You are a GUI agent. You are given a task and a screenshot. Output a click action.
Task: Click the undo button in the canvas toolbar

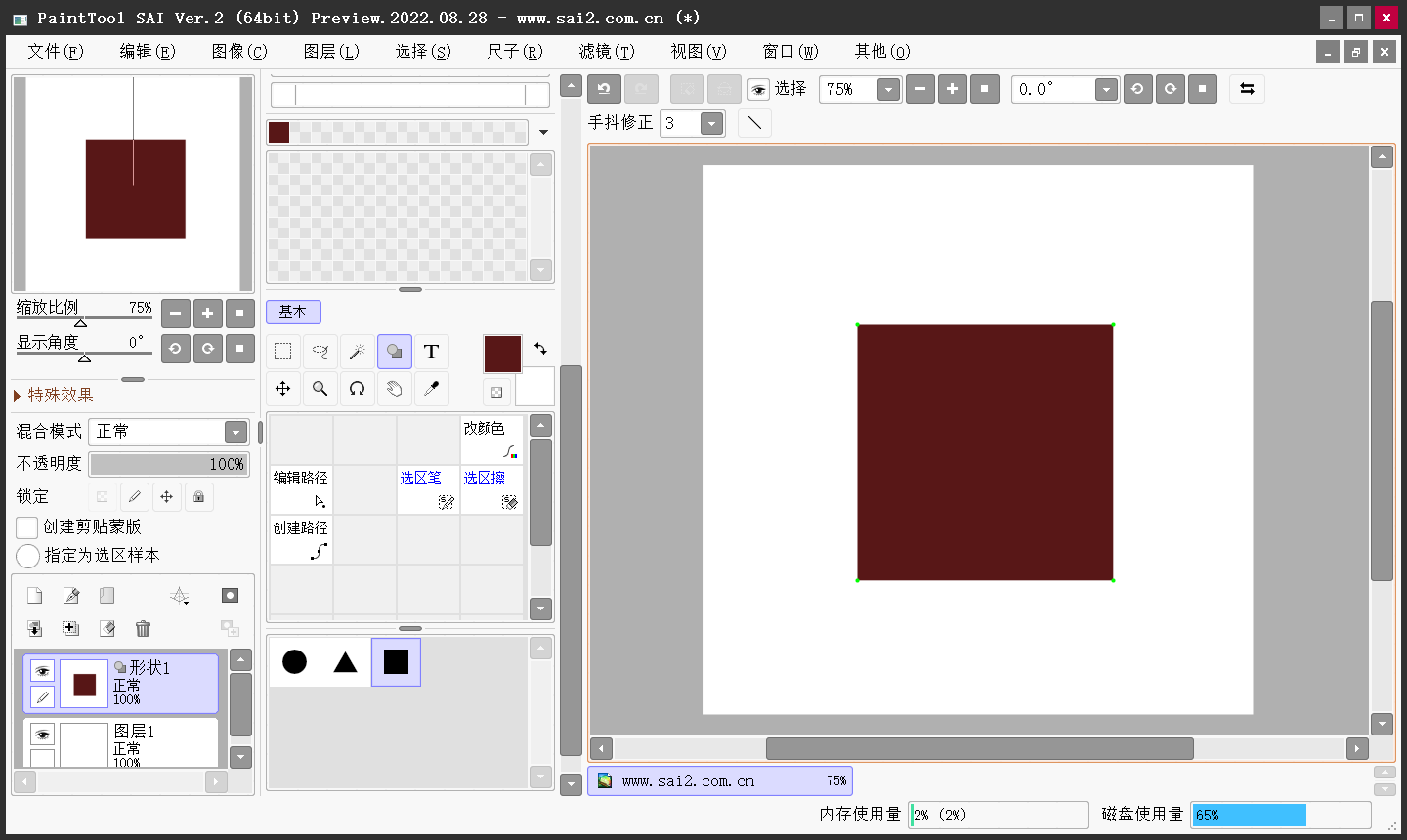(x=604, y=89)
